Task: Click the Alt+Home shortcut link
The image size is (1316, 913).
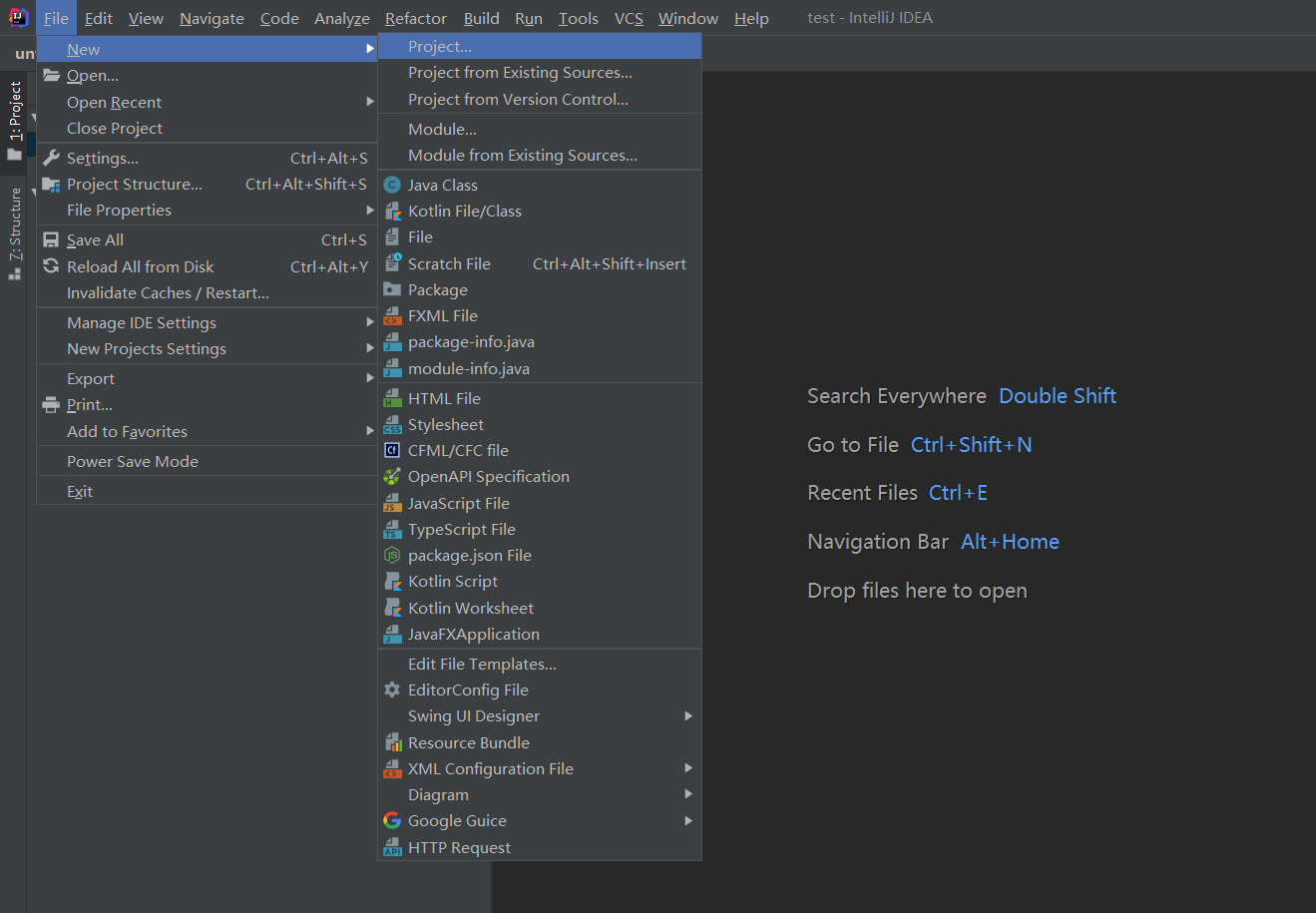Action: click(1010, 542)
